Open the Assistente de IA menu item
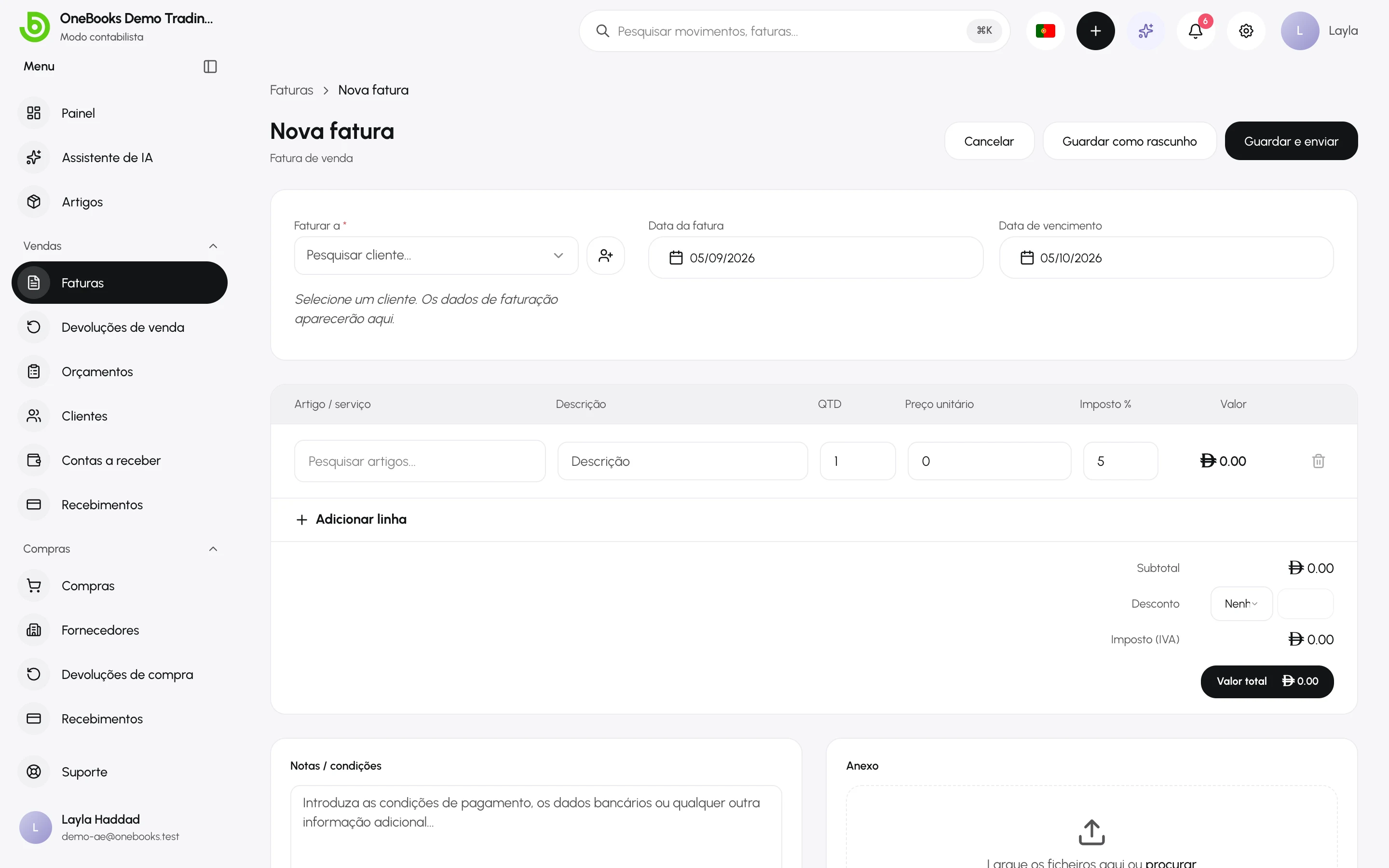The height and width of the screenshot is (868, 1389). click(x=120, y=157)
